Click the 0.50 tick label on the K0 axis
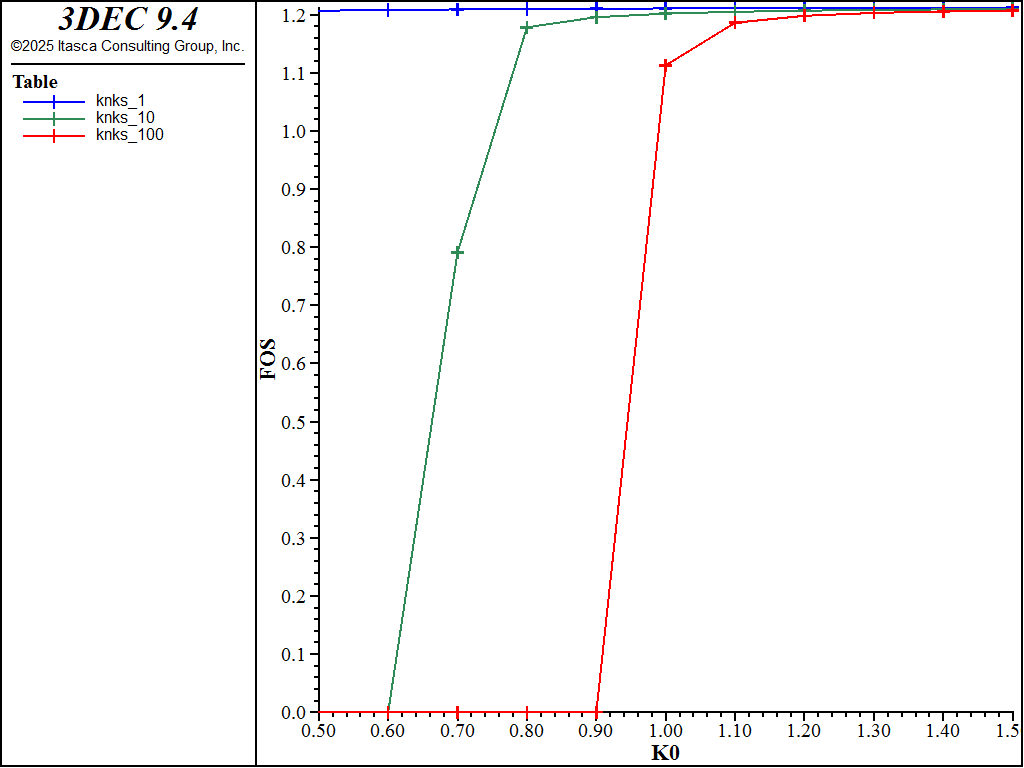 pos(319,731)
